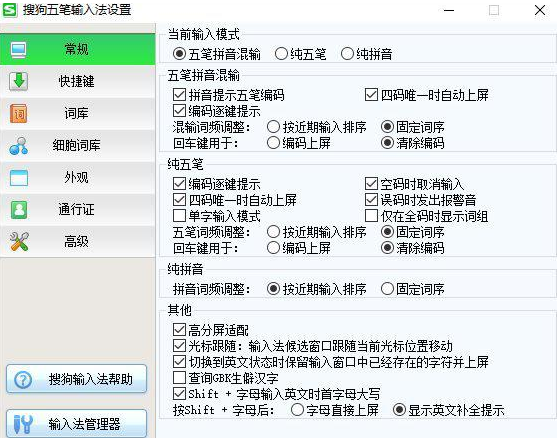Image resolution: width=560 pixels, height=448 pixels.
Task: Click the wrench and screwdriver icon beside 高级
Action: (19, 242)
